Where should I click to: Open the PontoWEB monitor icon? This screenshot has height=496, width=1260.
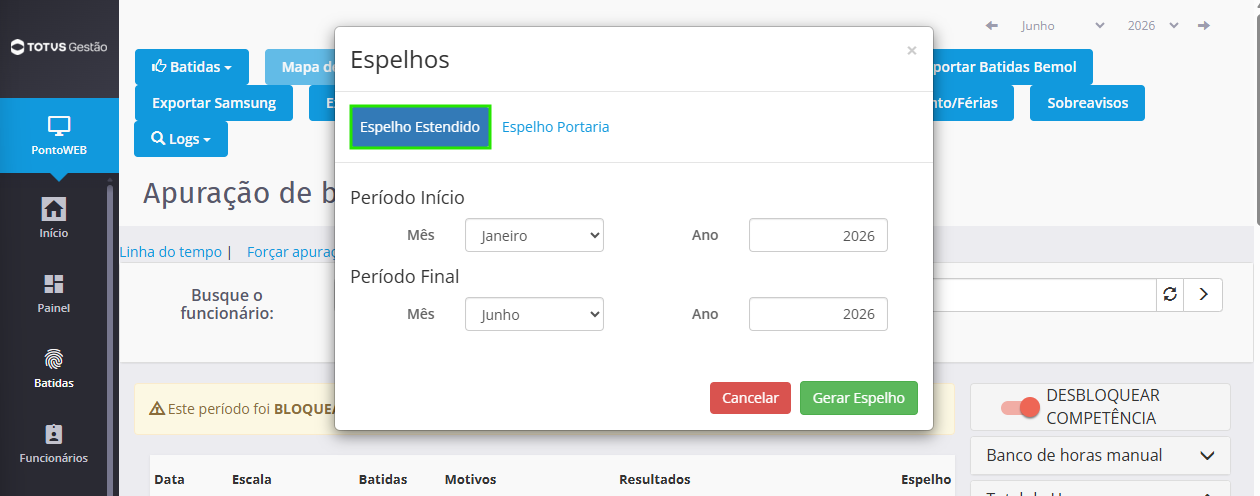click(59, 126)
